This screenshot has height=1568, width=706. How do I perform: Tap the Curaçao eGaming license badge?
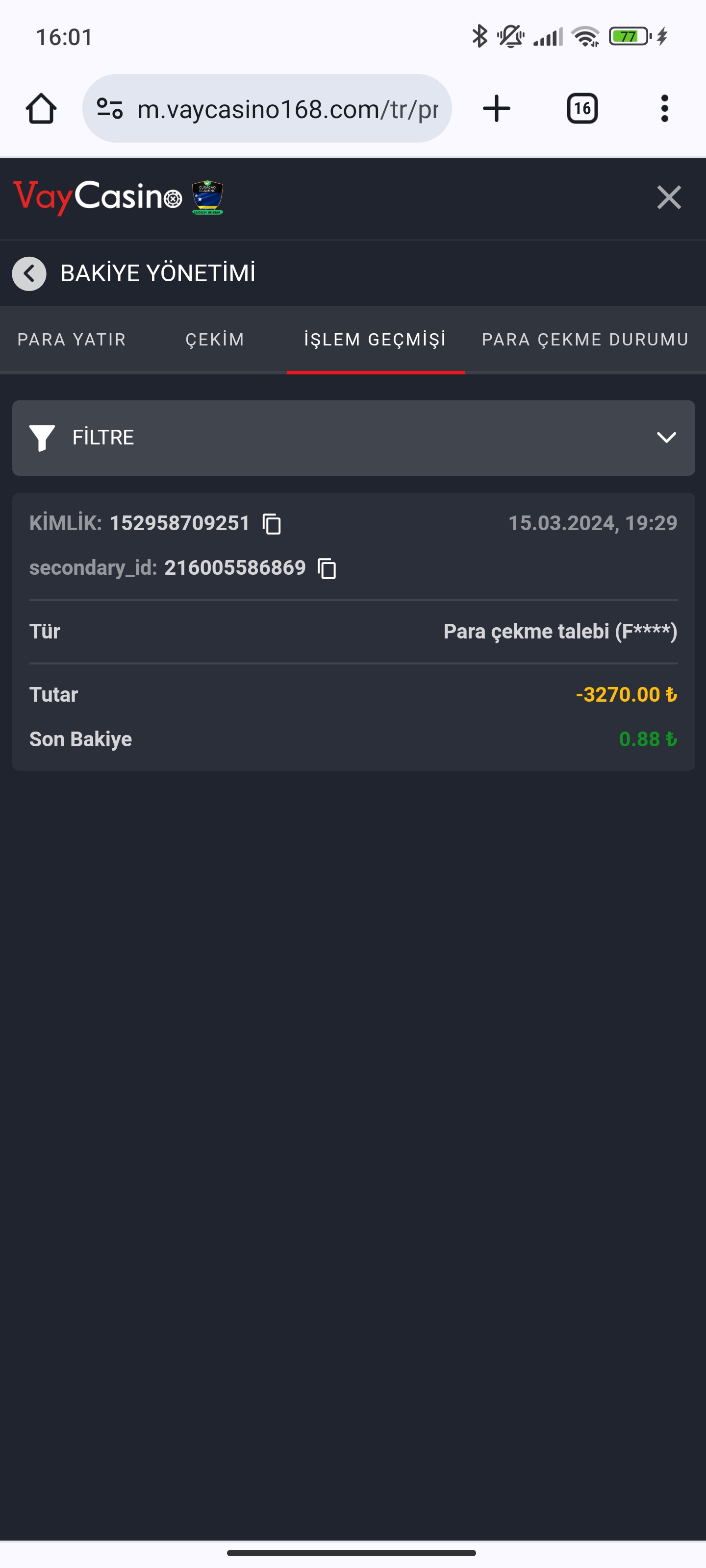pos(208,197)
